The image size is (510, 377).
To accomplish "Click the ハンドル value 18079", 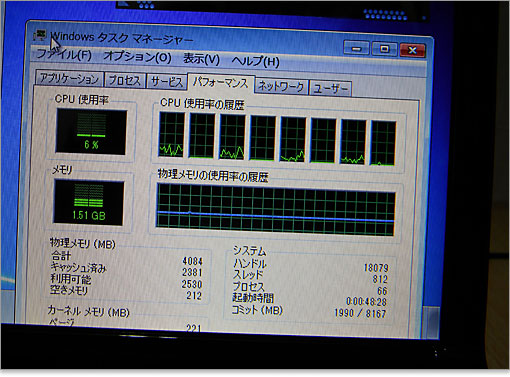I will pyautogui.click(x=376, y=268).
